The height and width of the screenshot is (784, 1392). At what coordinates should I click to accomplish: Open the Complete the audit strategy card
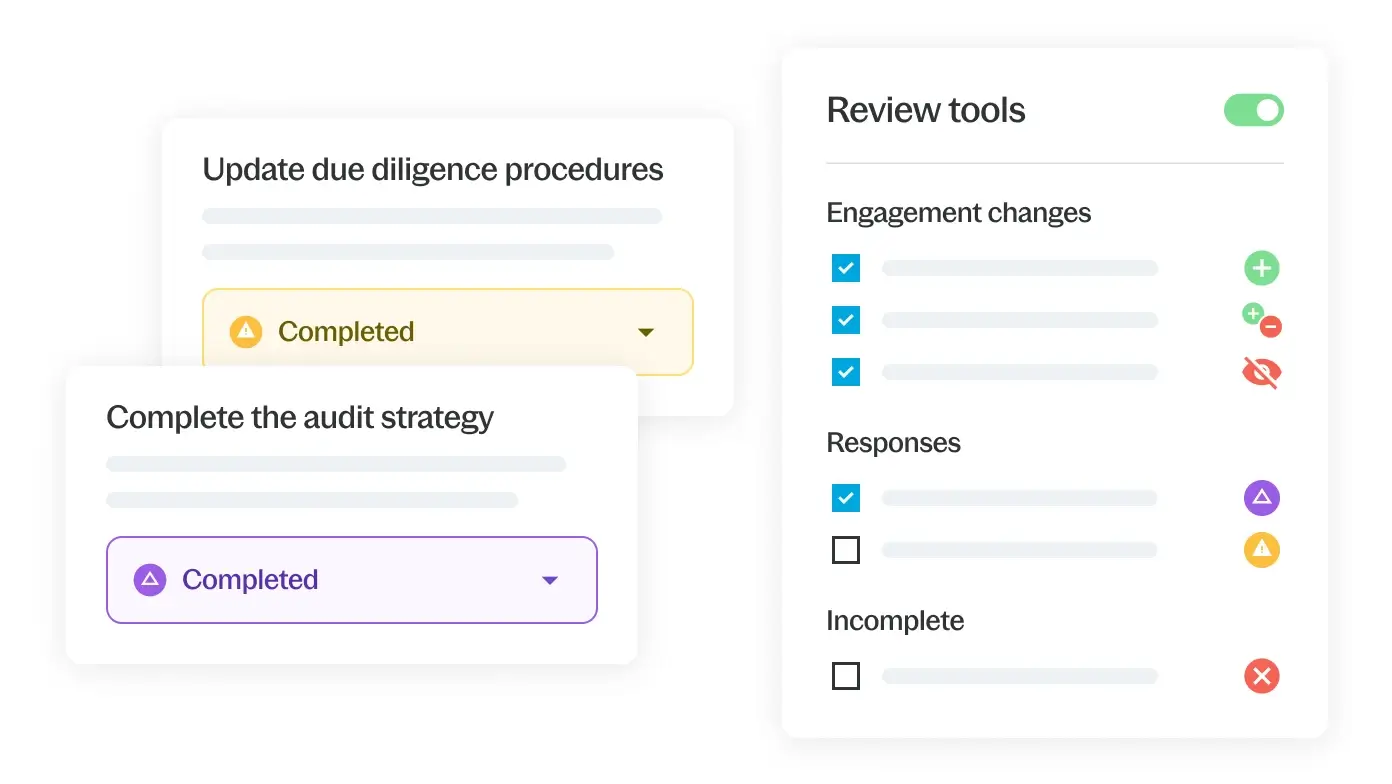point(300,417)
